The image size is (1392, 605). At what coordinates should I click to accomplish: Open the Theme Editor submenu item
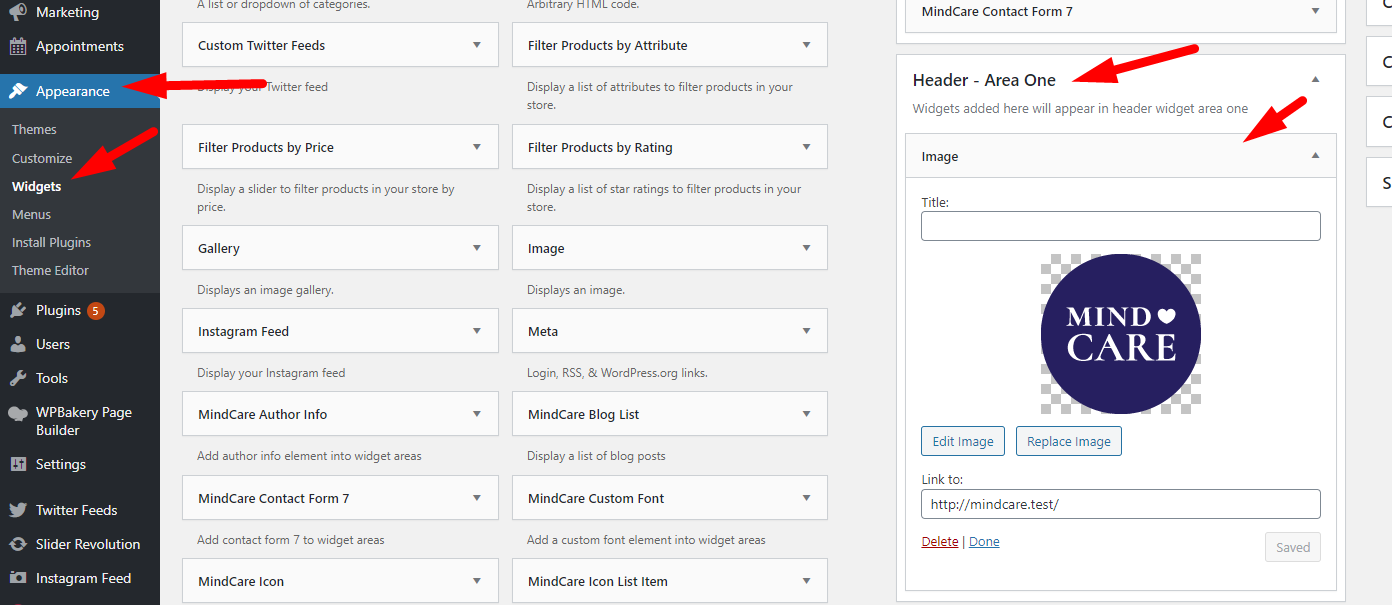click(50, 270)
